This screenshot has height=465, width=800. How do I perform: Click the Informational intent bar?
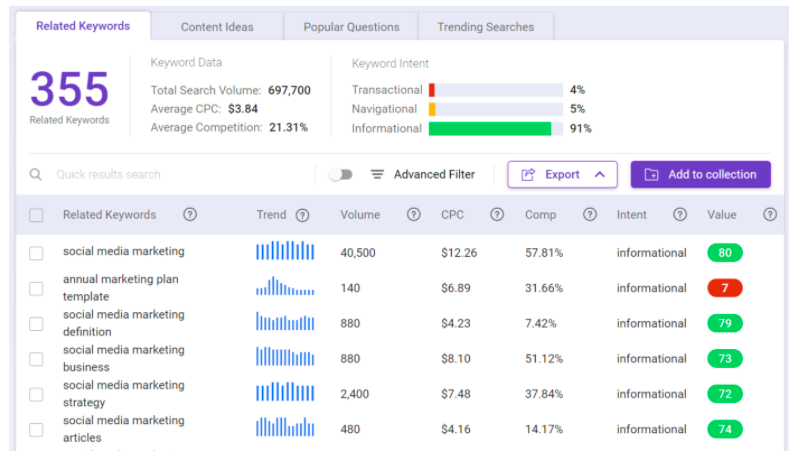point(495,129)
